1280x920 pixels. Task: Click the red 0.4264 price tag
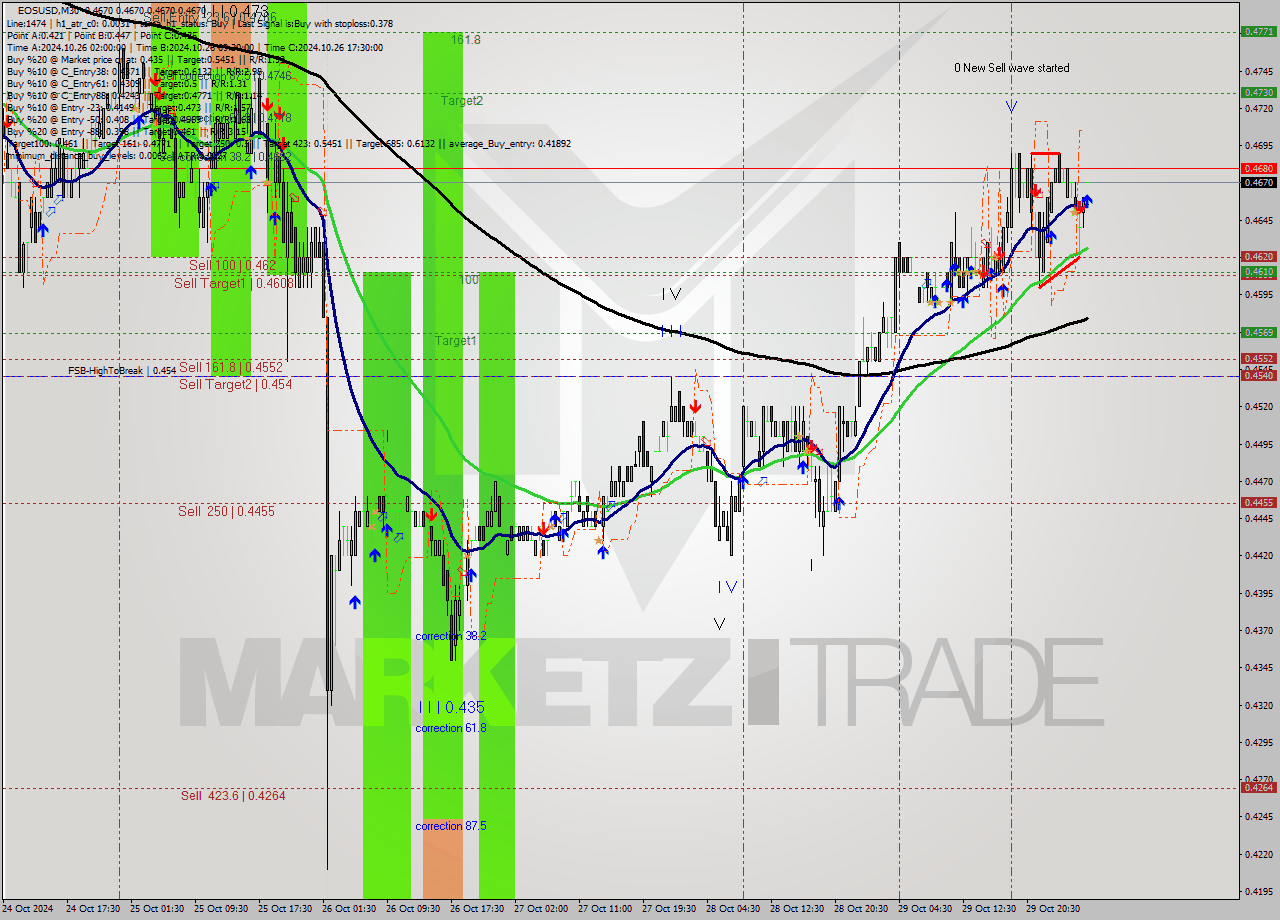(x=1258, y=787)
